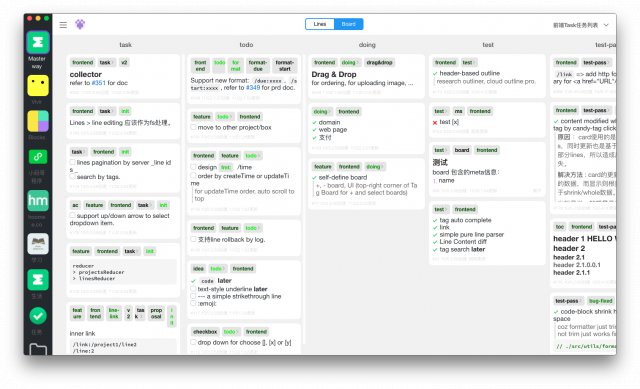Viewport: 640px width, 389px height.
Task: Check '支持line rollback by log' checkbox
Action: tap(193, 239)
